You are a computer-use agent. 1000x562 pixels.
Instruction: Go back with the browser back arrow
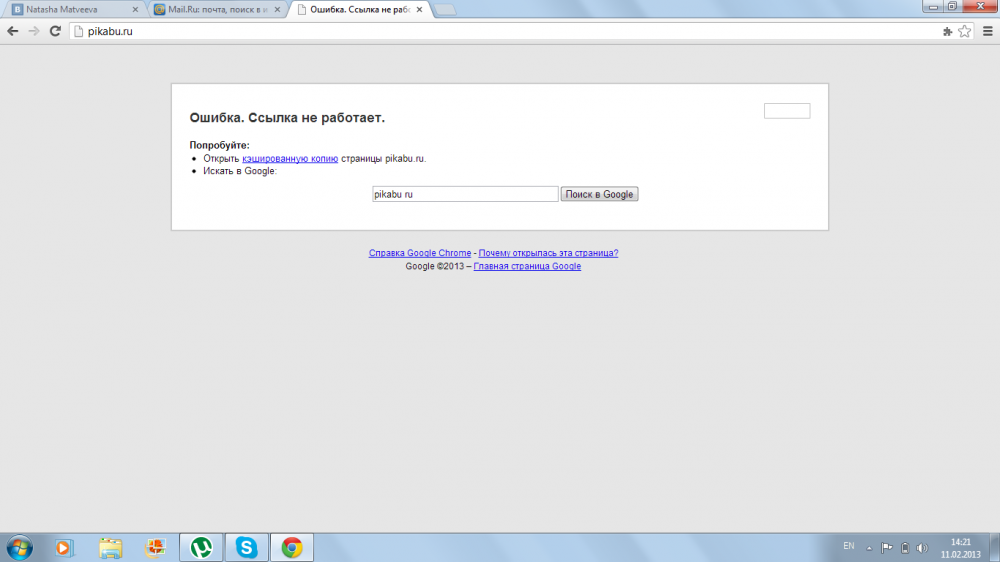(13, 31)
